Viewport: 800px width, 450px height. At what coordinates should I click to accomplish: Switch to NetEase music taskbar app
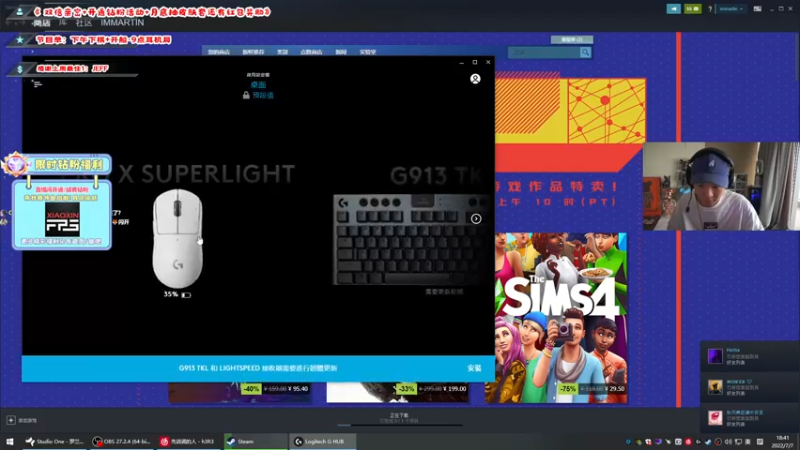188,442
